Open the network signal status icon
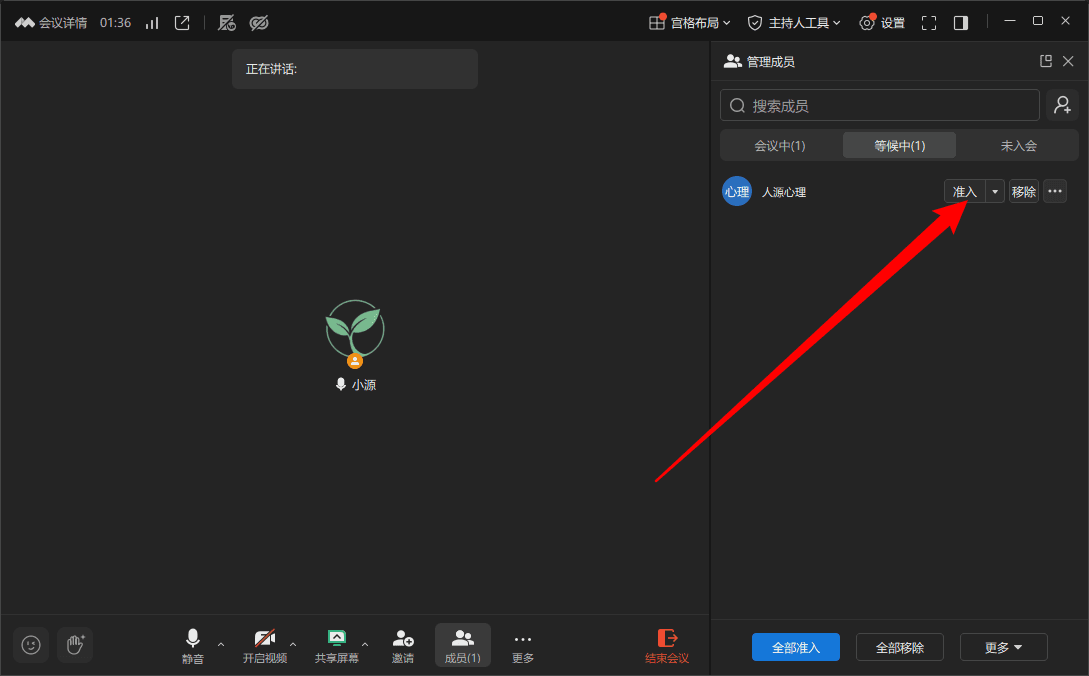 click(152, 23)
